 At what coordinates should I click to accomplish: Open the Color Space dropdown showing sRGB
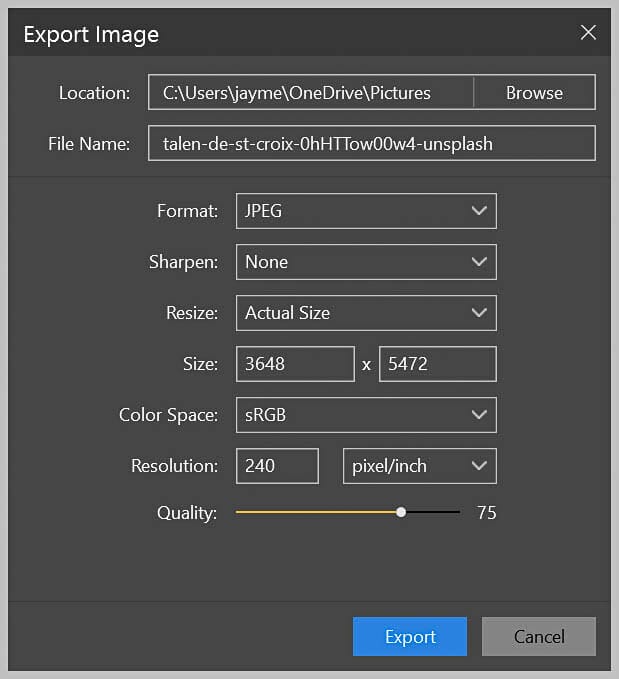(x=366, y=415)
